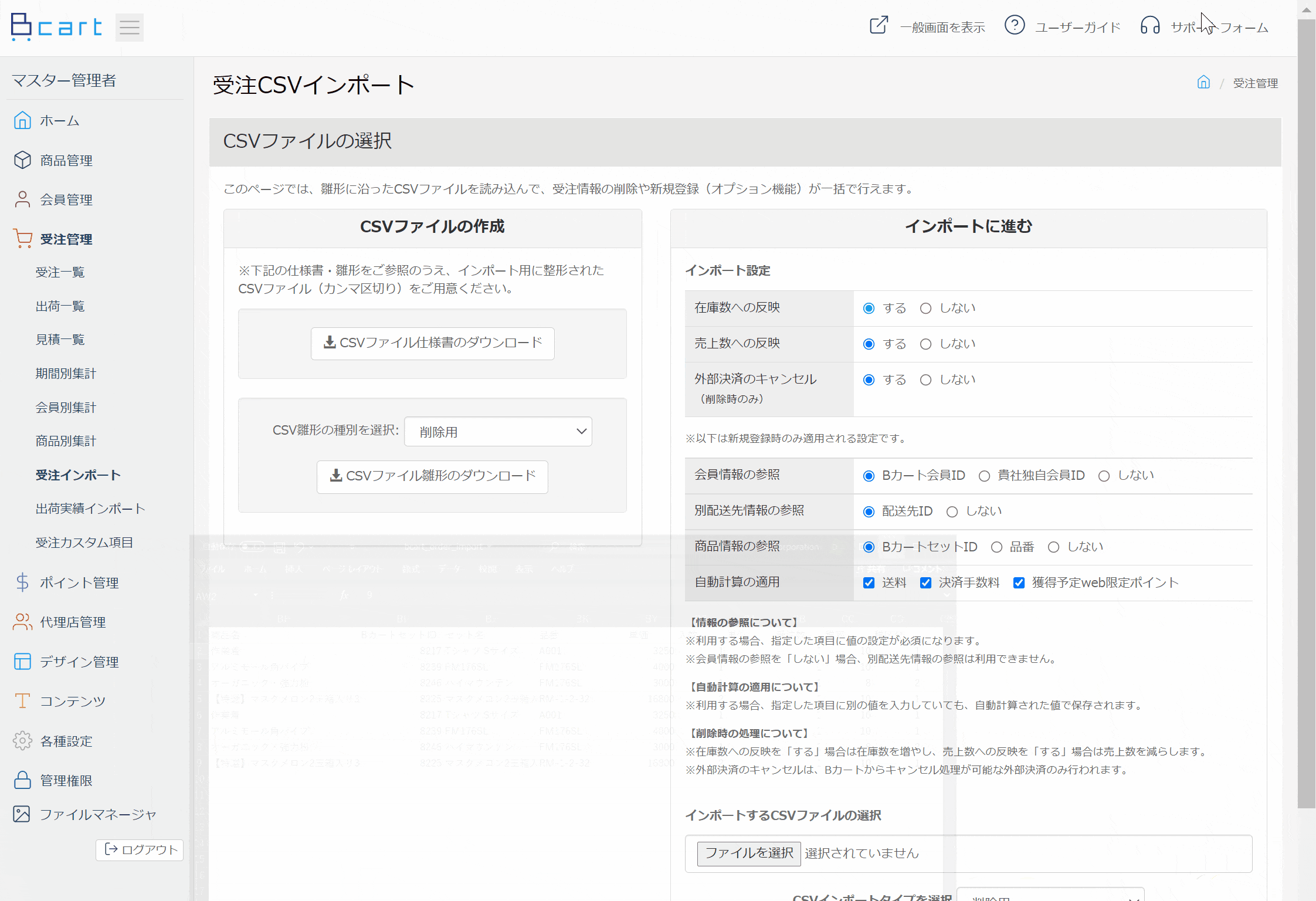Open the 商品別集計 submenu item

coord(66,441)
